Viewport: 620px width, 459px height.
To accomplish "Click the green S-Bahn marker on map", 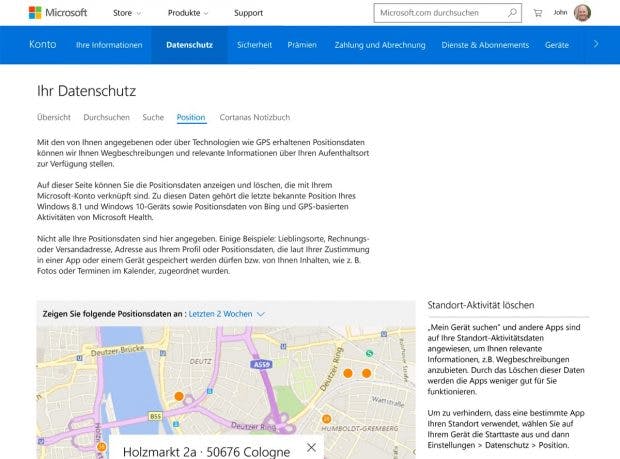I will tap(369, 353).
